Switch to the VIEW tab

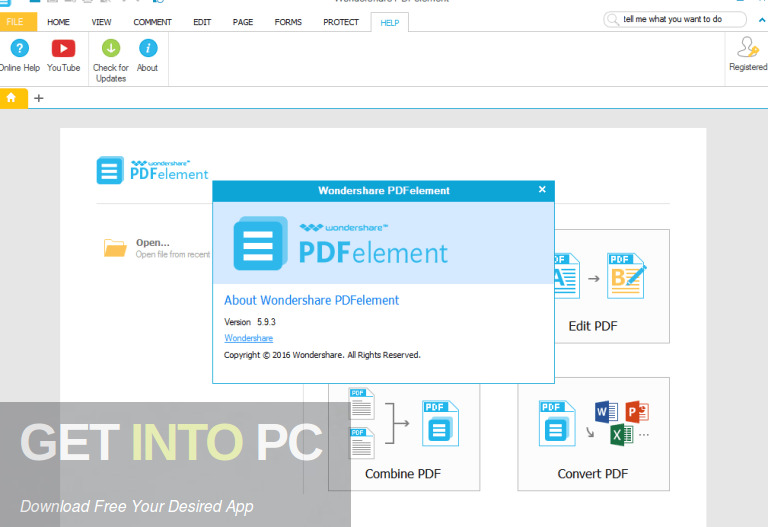tap(101, 22)
